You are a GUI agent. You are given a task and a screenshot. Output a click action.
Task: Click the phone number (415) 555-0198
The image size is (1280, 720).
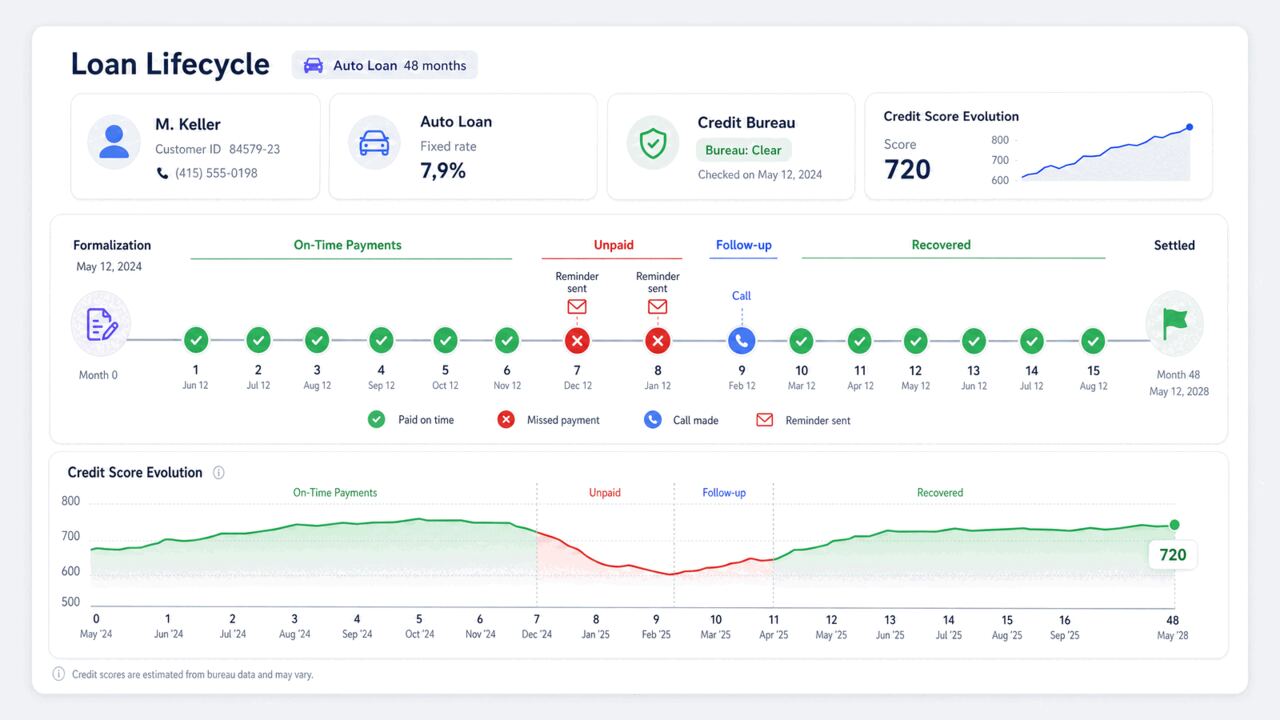[x=216, y=173]
